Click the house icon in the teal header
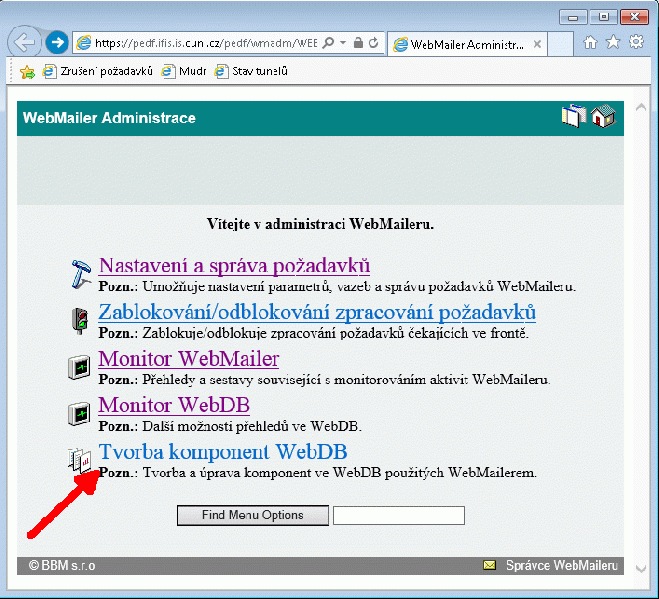This screenshot has height=599, width=659. [603, 116]
